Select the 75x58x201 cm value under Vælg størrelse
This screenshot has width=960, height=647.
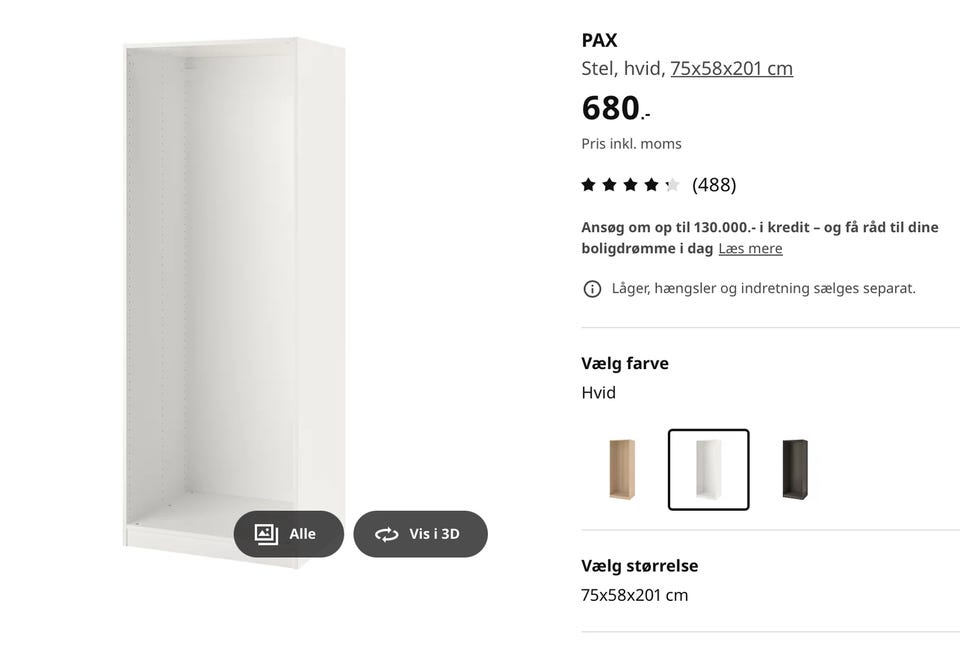(x=634, y=596)
